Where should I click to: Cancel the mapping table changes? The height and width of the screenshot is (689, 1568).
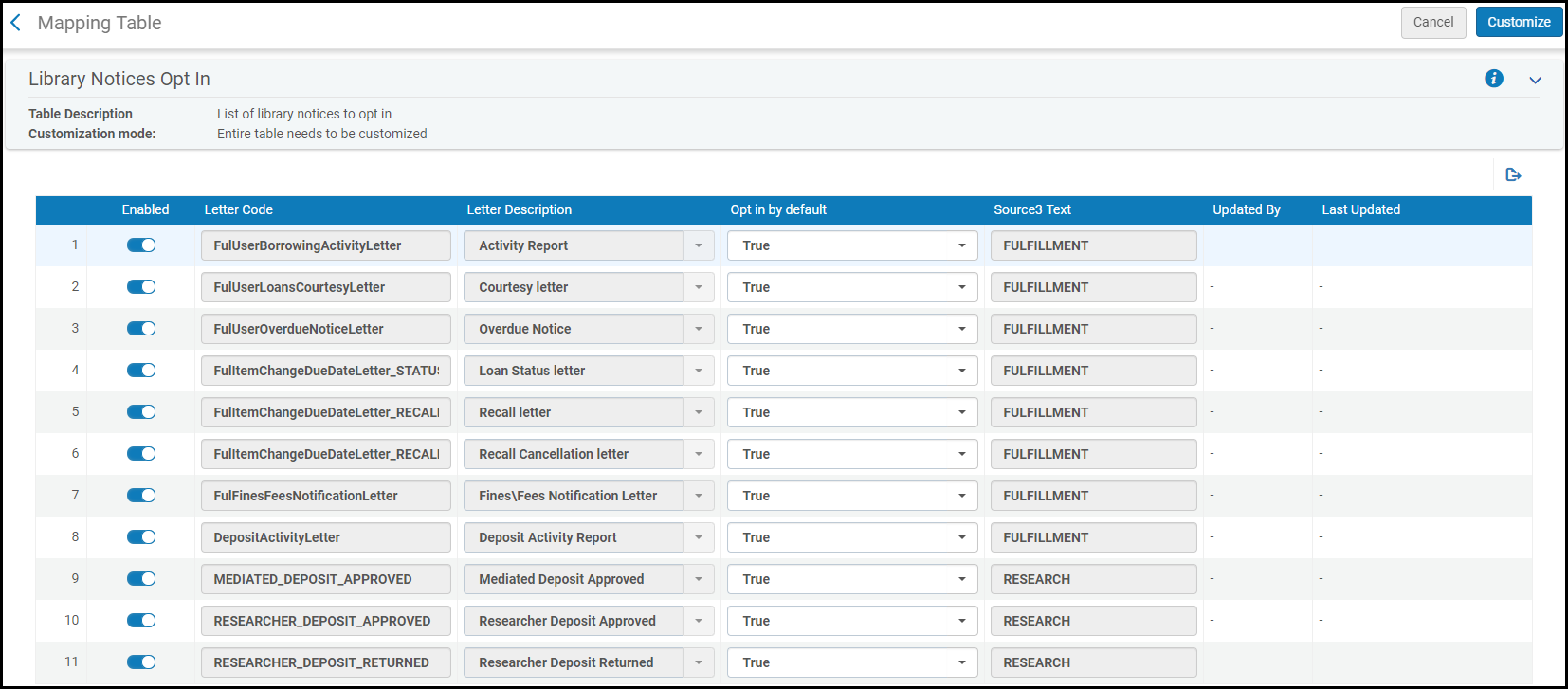click(1433, 23)
